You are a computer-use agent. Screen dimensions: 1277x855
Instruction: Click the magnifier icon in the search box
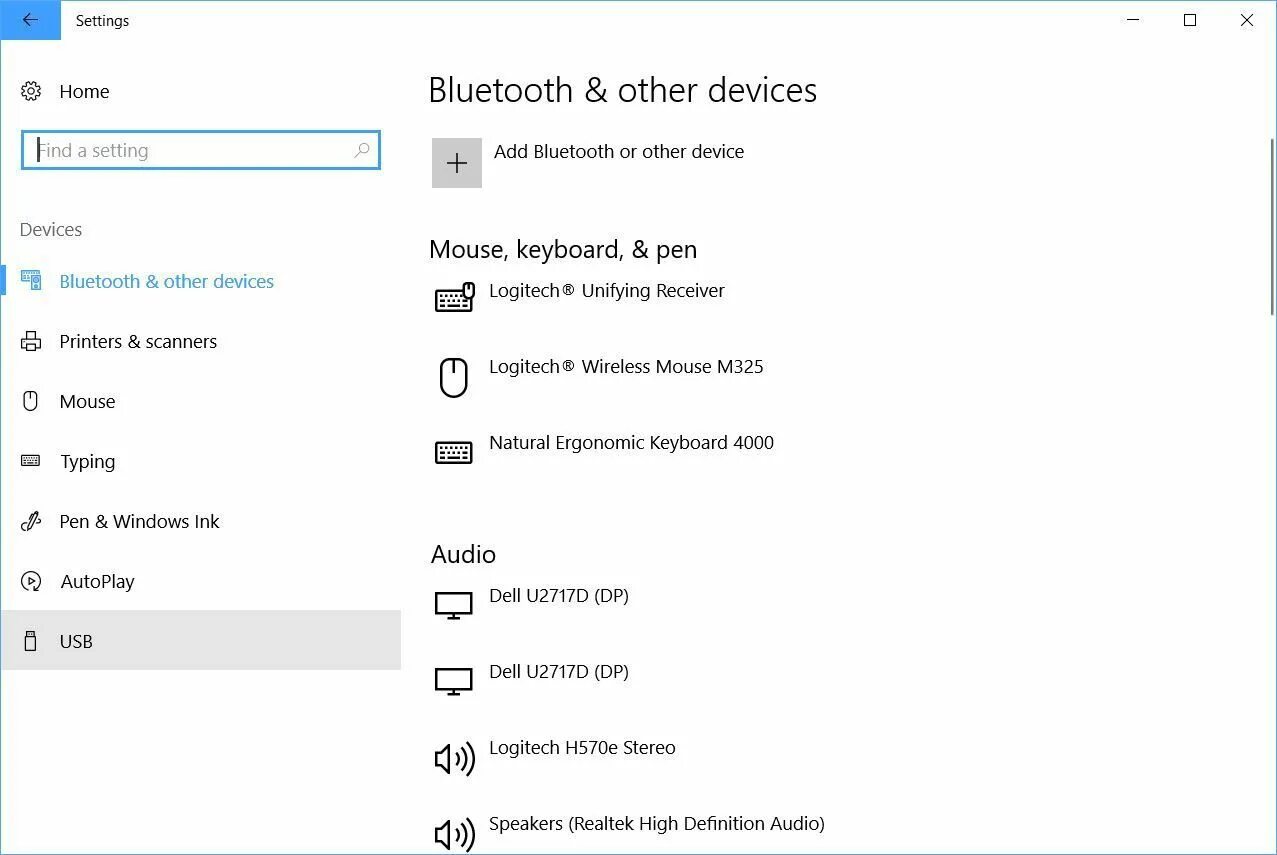tap(361, 151)
